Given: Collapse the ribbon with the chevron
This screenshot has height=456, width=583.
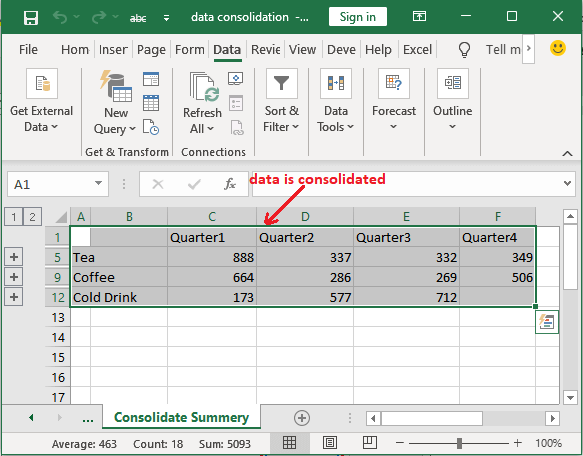Looking at the screenshot, I should [x=567, y=153].
